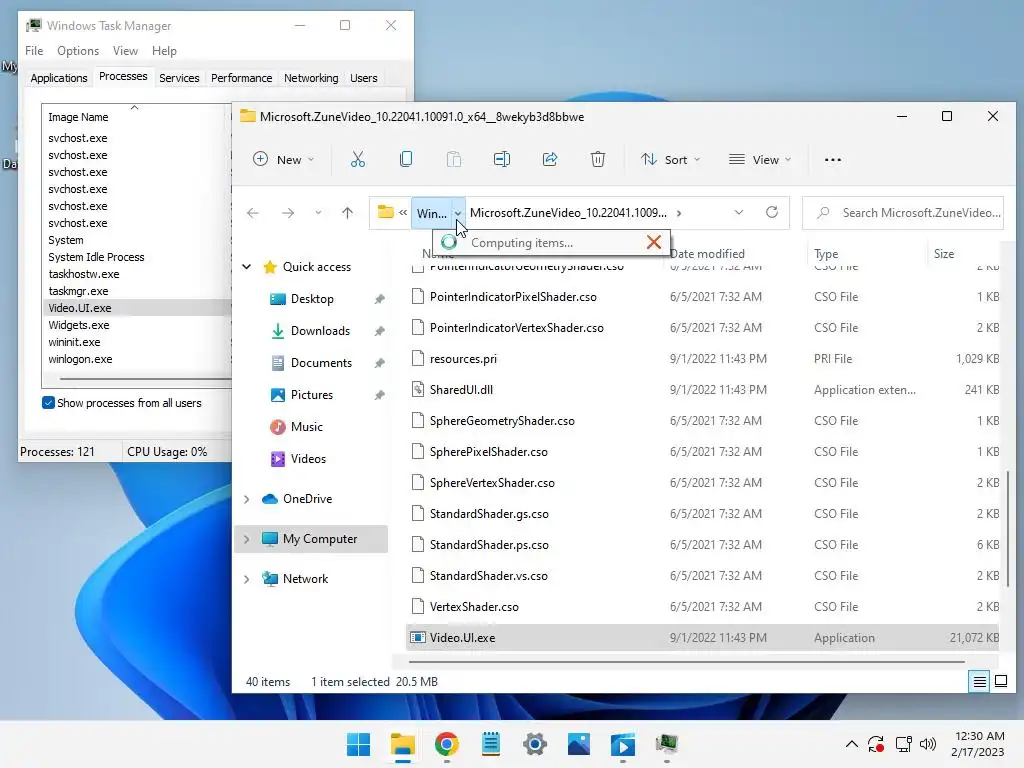Open address bar history dropdown
The height and width of the screenshot is (768, 1024).
click(739, 212)
